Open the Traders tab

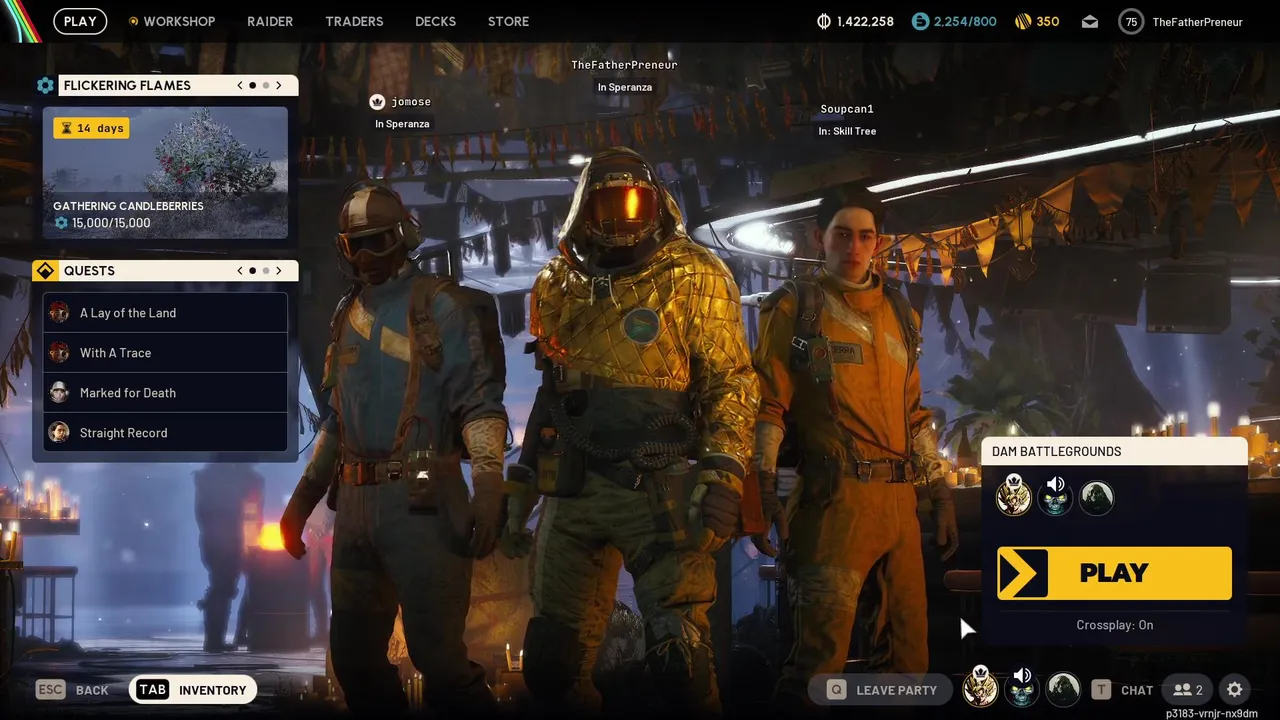tap(354, 21)
